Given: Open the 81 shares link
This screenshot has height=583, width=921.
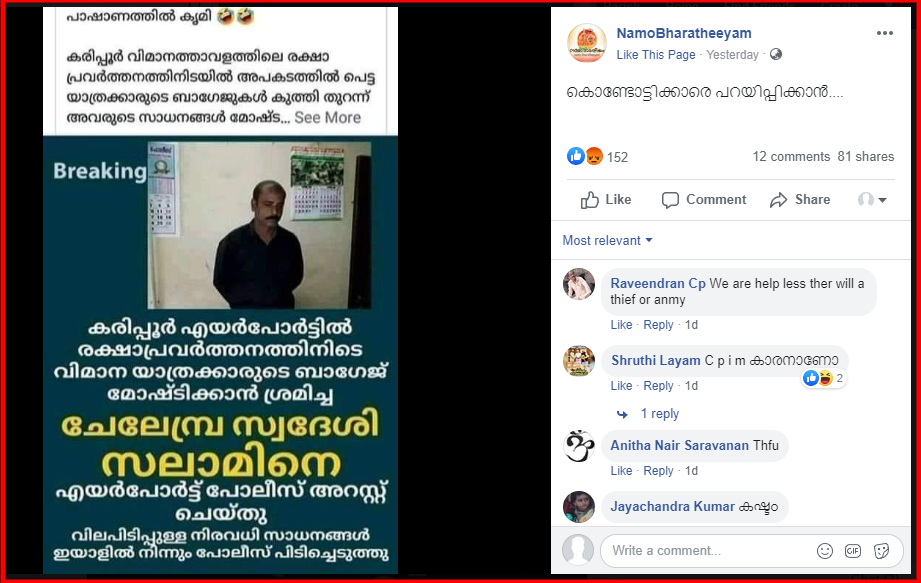Looking at the screenshot, I should (866, 157).
